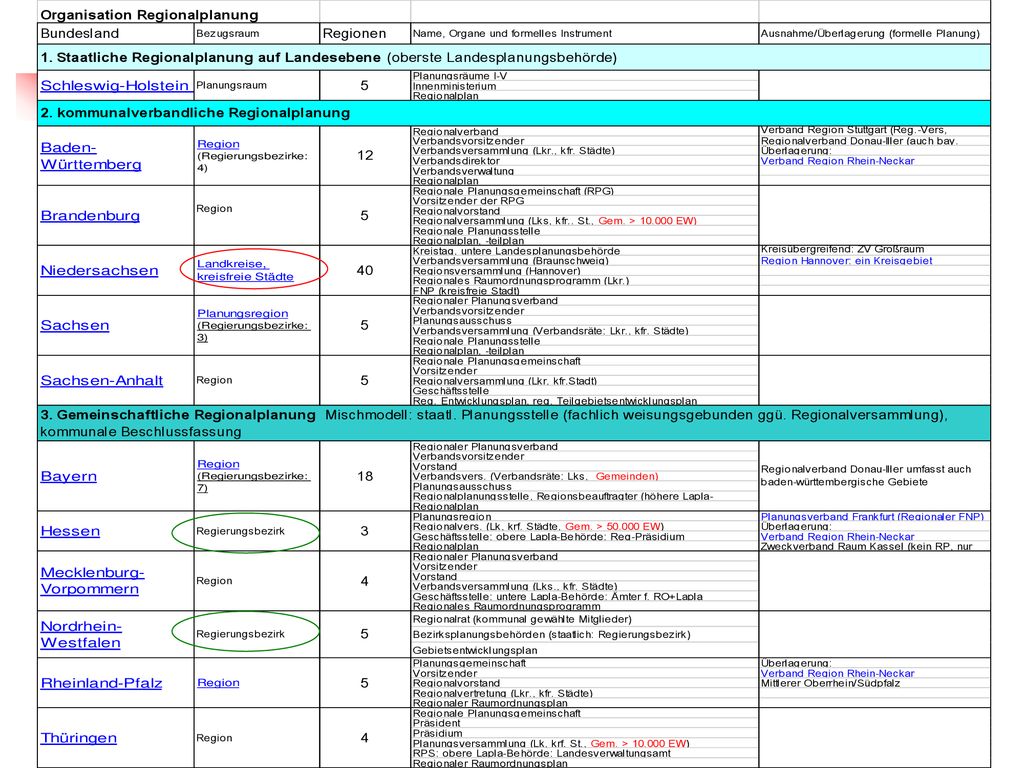Screen dimensions: 1024x768
Task: Open Verband Region Rhein-Neckar link in Baden-Württemberg row
Action: pyautogui.click(x=837, y=161)
